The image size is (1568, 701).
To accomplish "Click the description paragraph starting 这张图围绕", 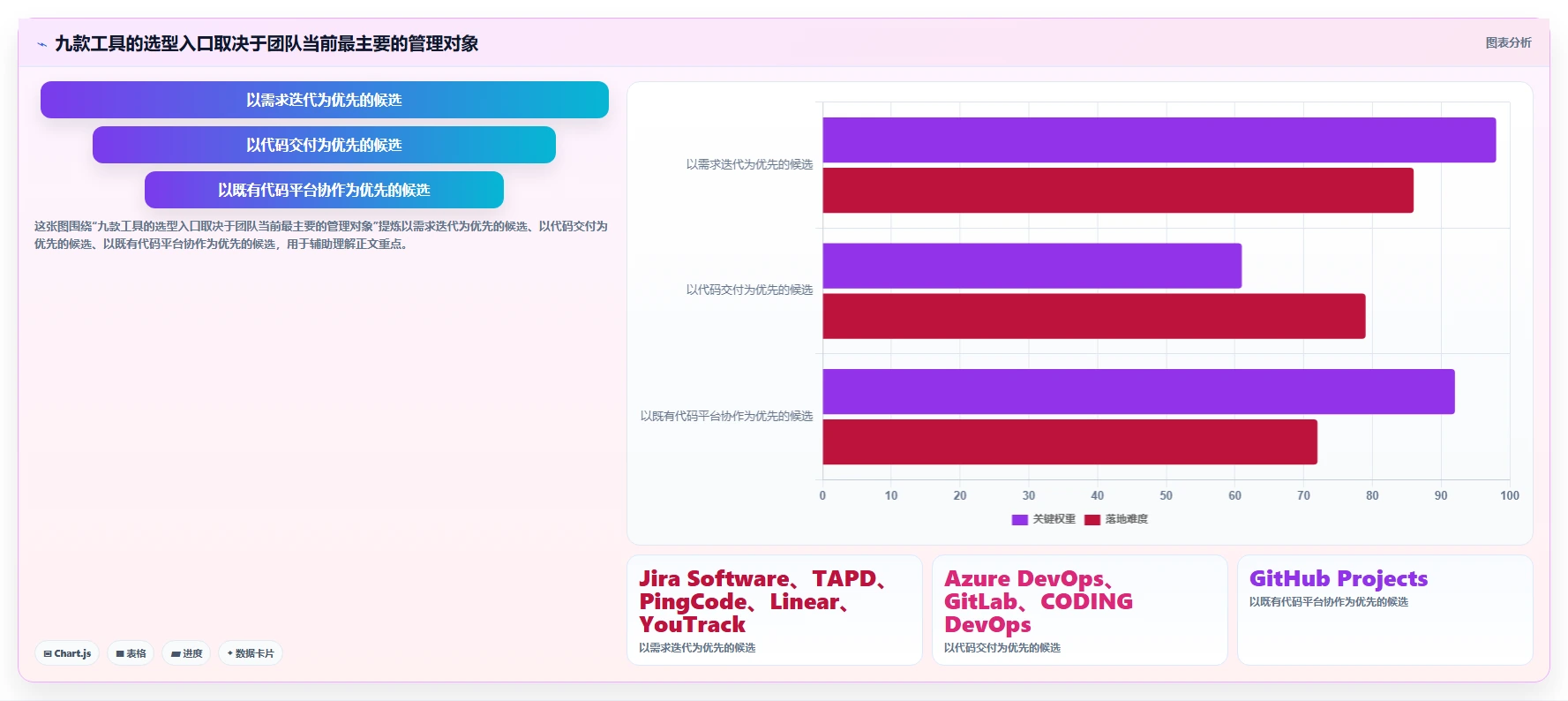I will tap(321, 235).
